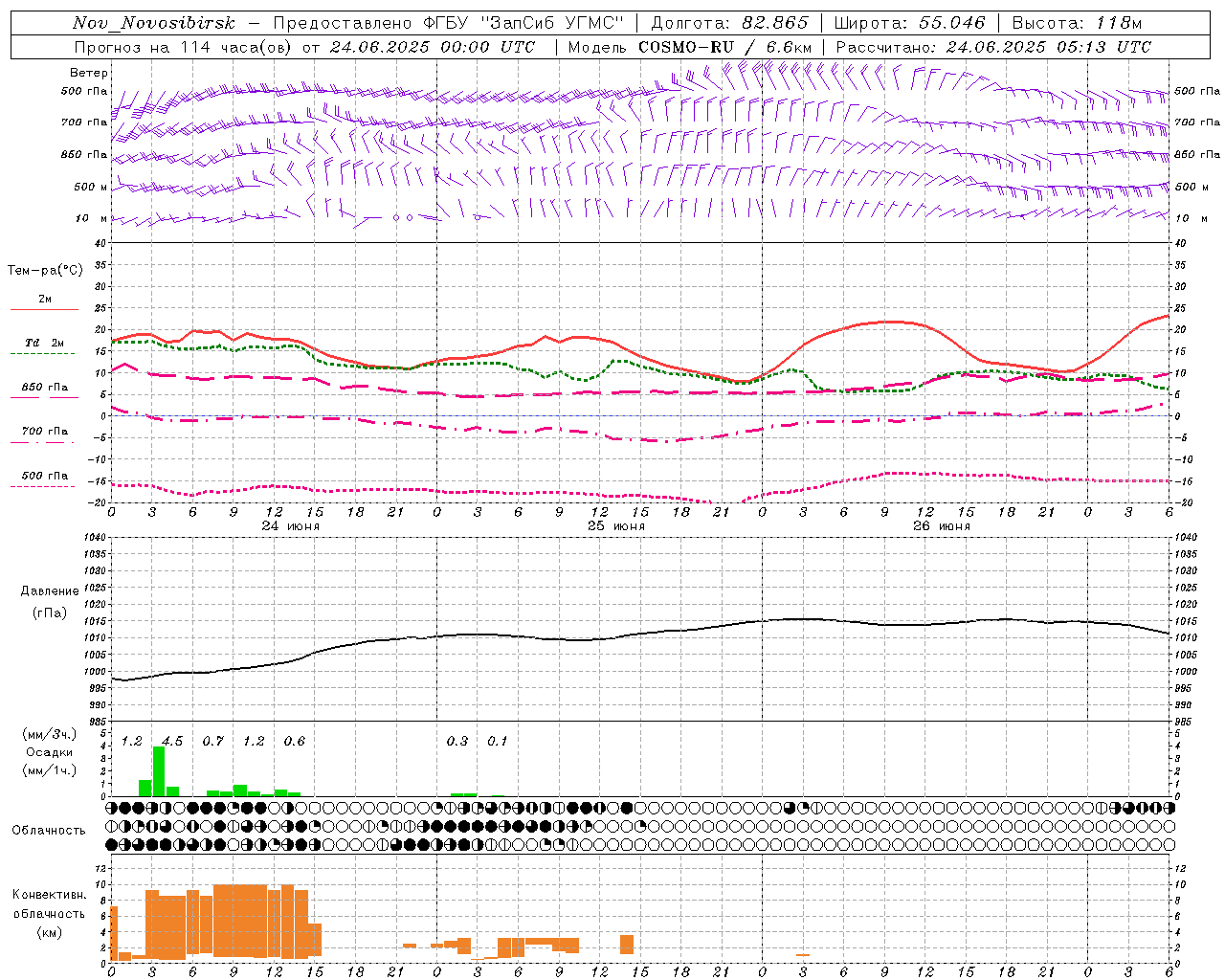Click the 850 гПа temperature legend entry
The height and width of the screenshot is (980, 1225).
[44, 390]
